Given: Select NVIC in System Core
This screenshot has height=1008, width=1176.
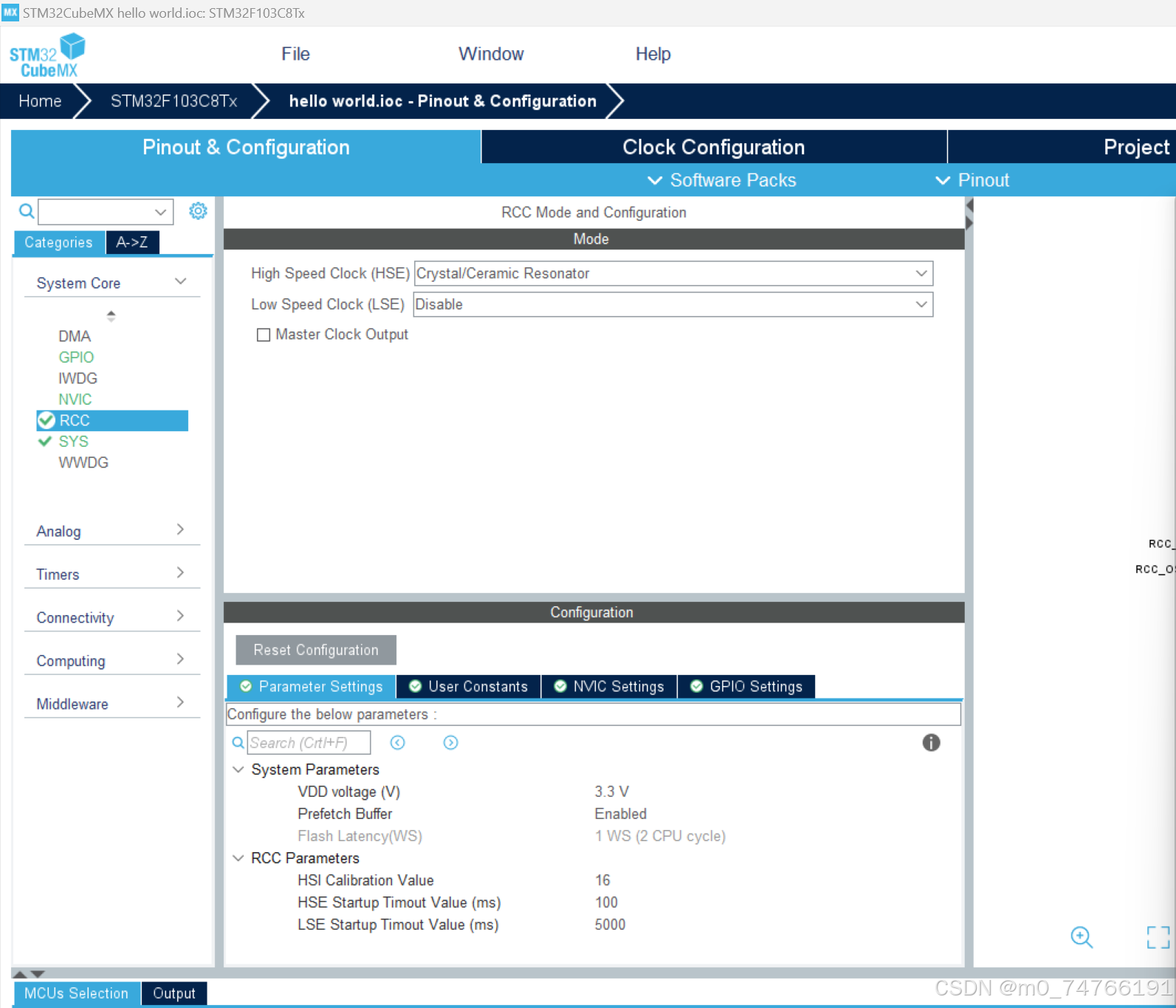Looking at the screenshot, I should click(x=75, y=400).
